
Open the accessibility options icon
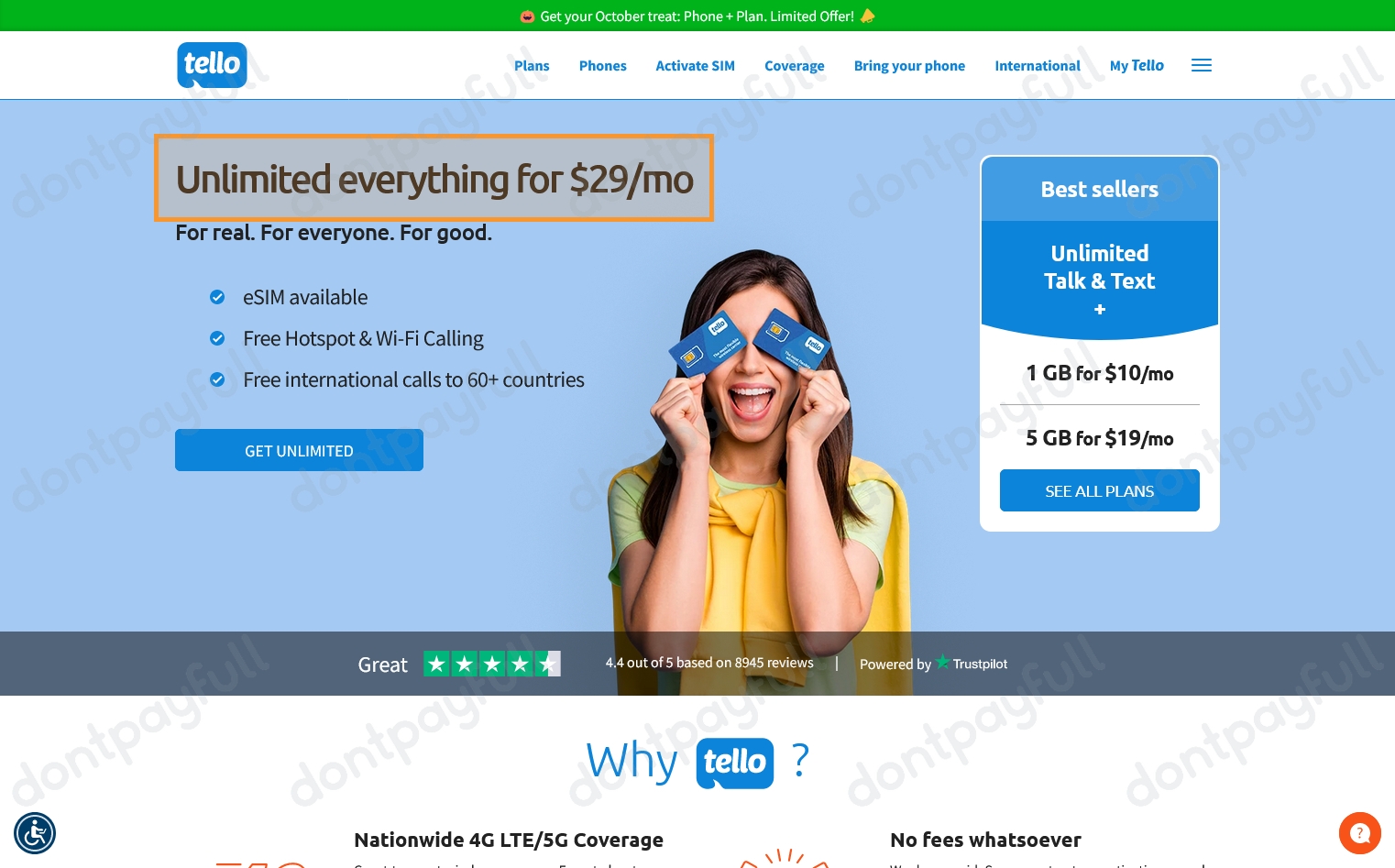point(35,833)
